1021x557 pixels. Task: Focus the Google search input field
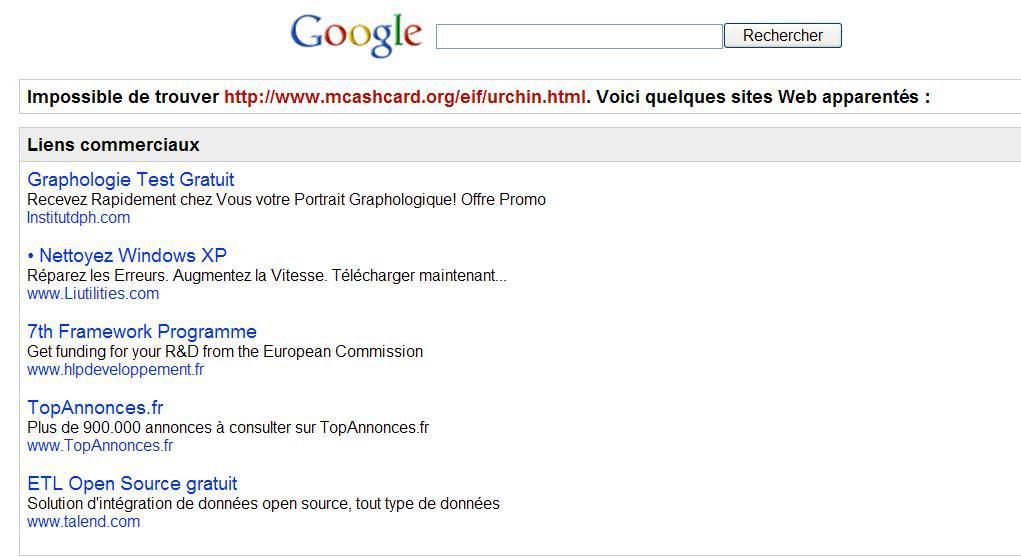579,36
